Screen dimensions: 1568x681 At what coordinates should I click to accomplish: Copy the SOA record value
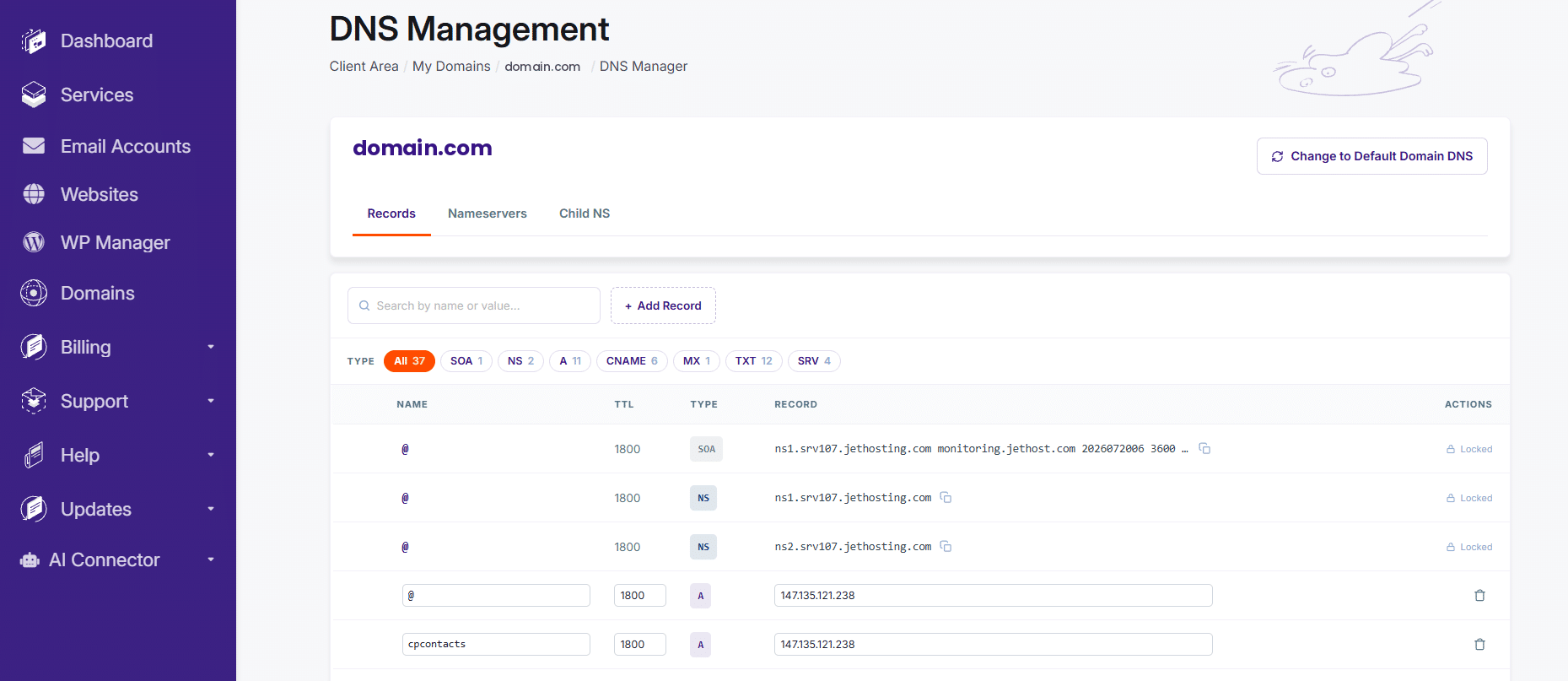coord(1204,448)
